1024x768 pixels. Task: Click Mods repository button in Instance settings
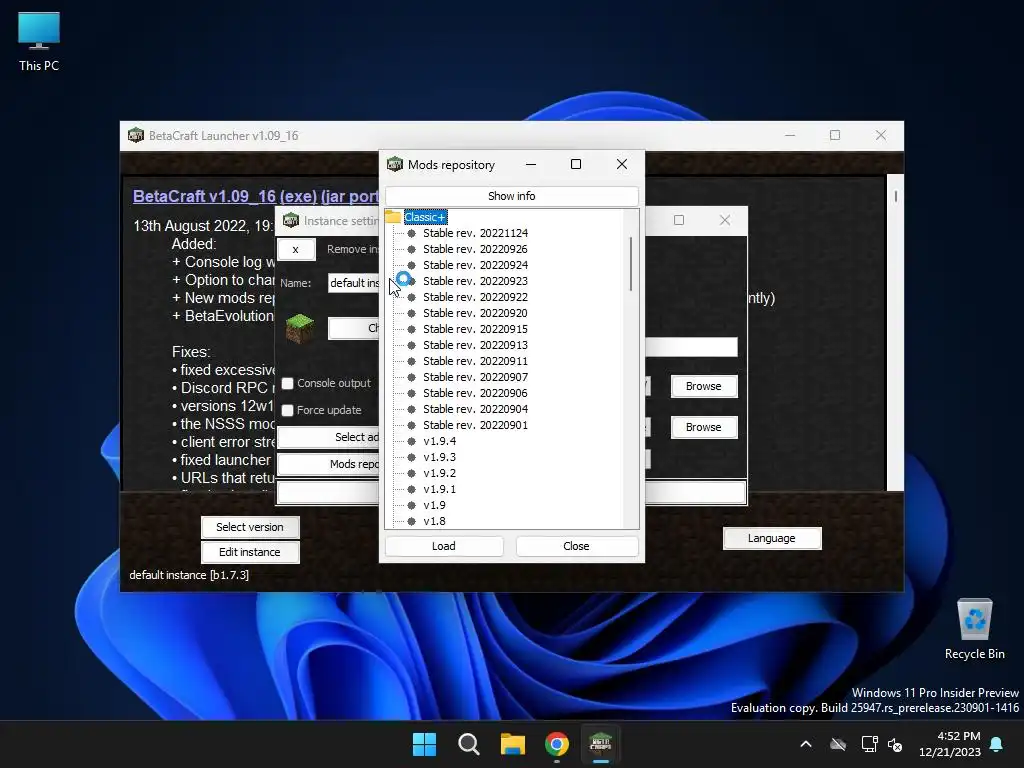[x=328, y=464]
